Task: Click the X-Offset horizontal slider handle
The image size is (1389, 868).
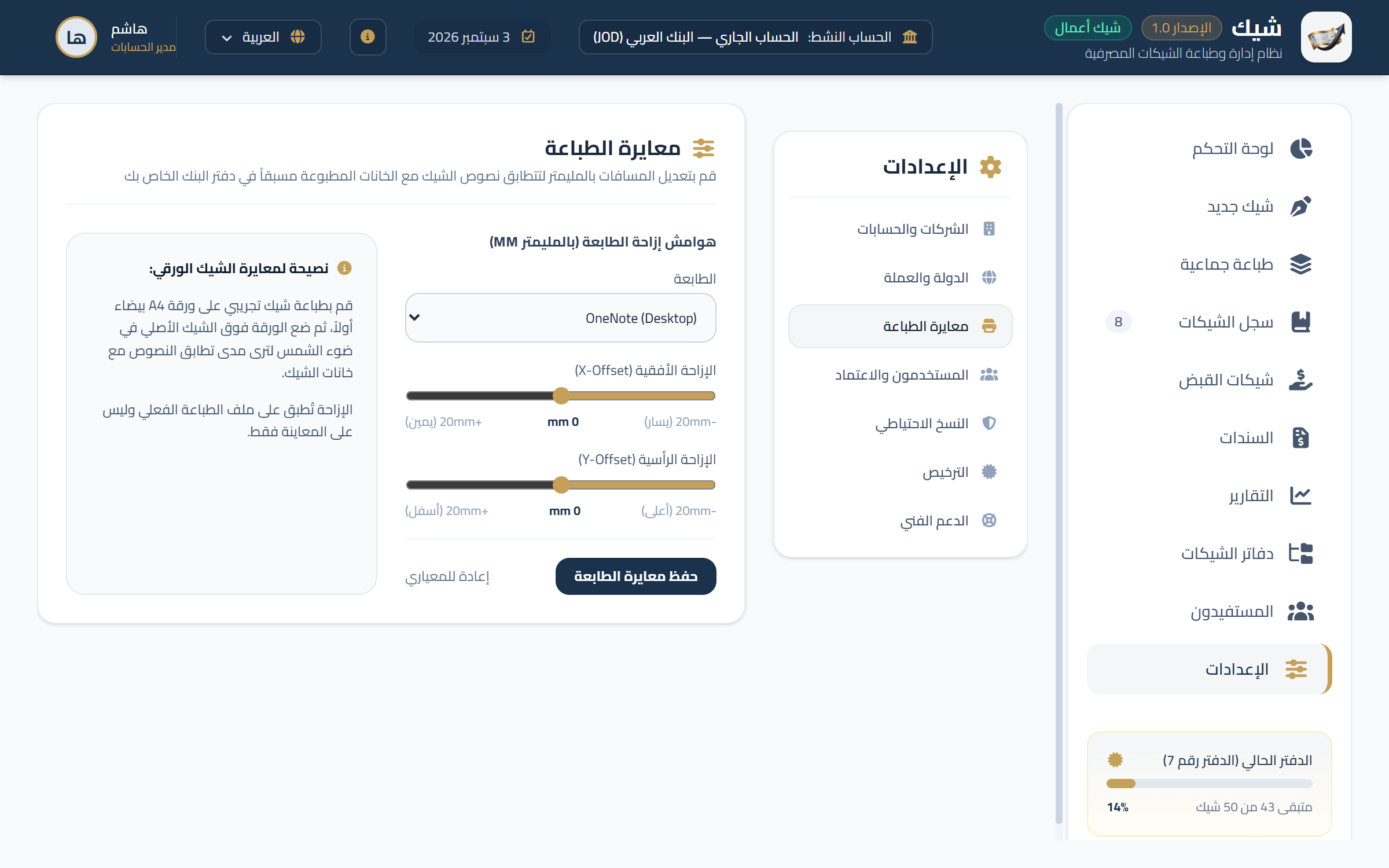Action: 560,396
